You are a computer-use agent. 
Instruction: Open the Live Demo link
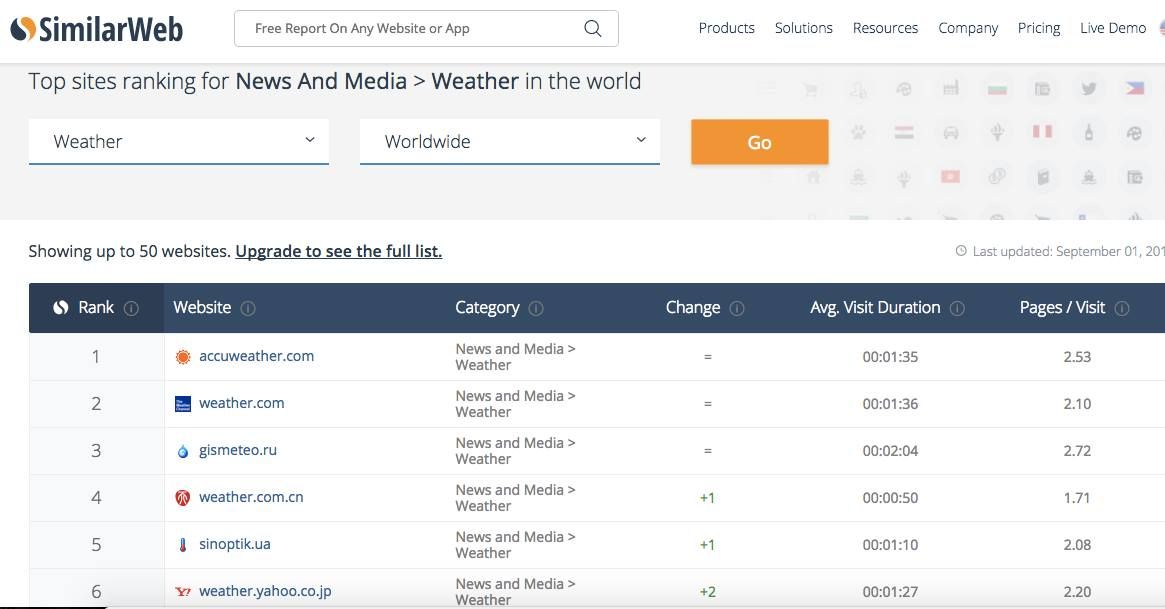[1113, 28]
